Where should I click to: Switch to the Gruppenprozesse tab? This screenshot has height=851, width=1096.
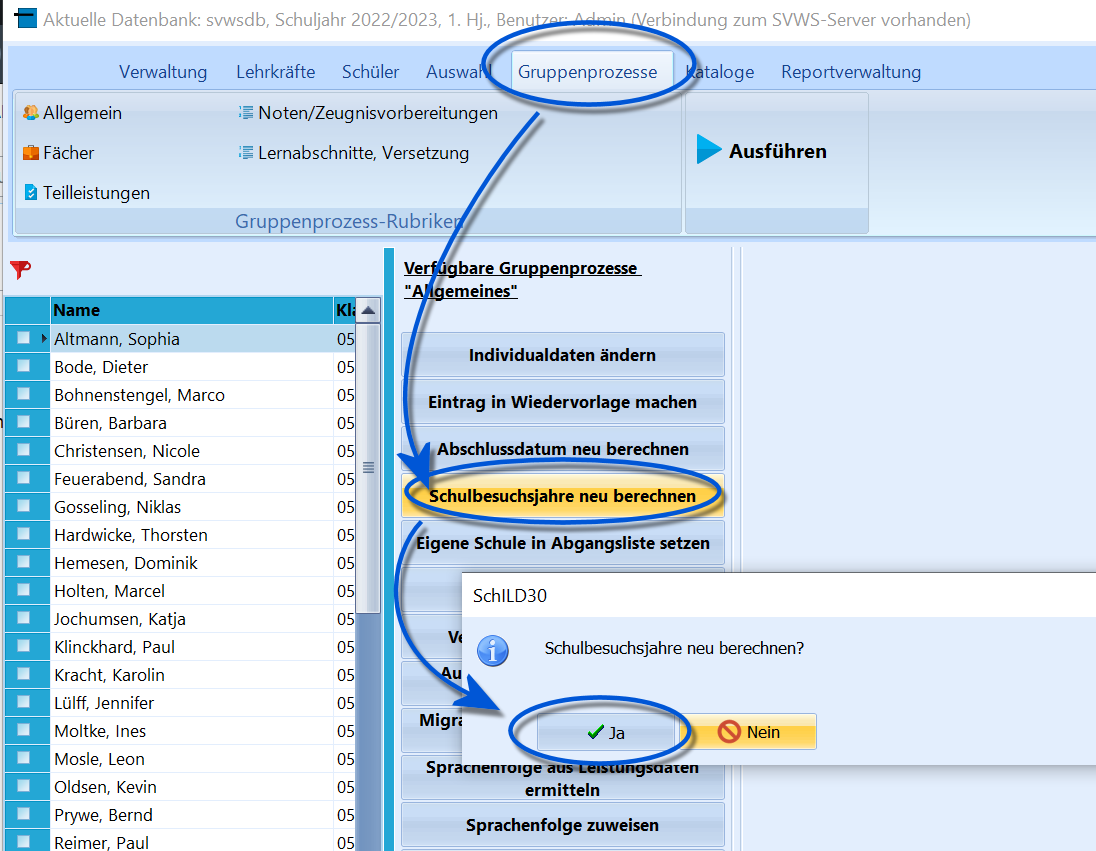coord(587,71)
